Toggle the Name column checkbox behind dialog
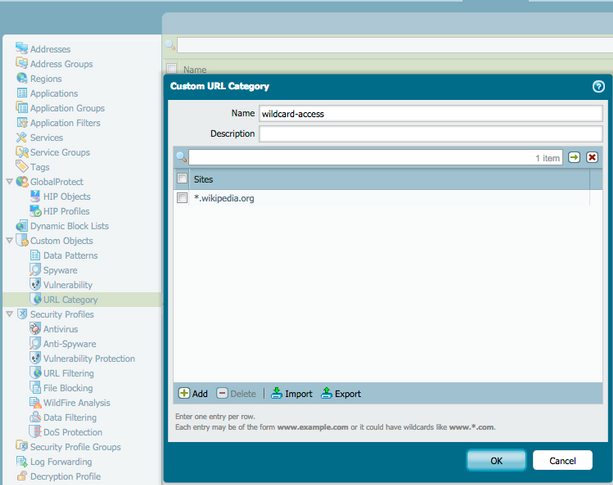The width and height of the screenshot is (613, 485). pyautogui.click(x=171, y=69)
